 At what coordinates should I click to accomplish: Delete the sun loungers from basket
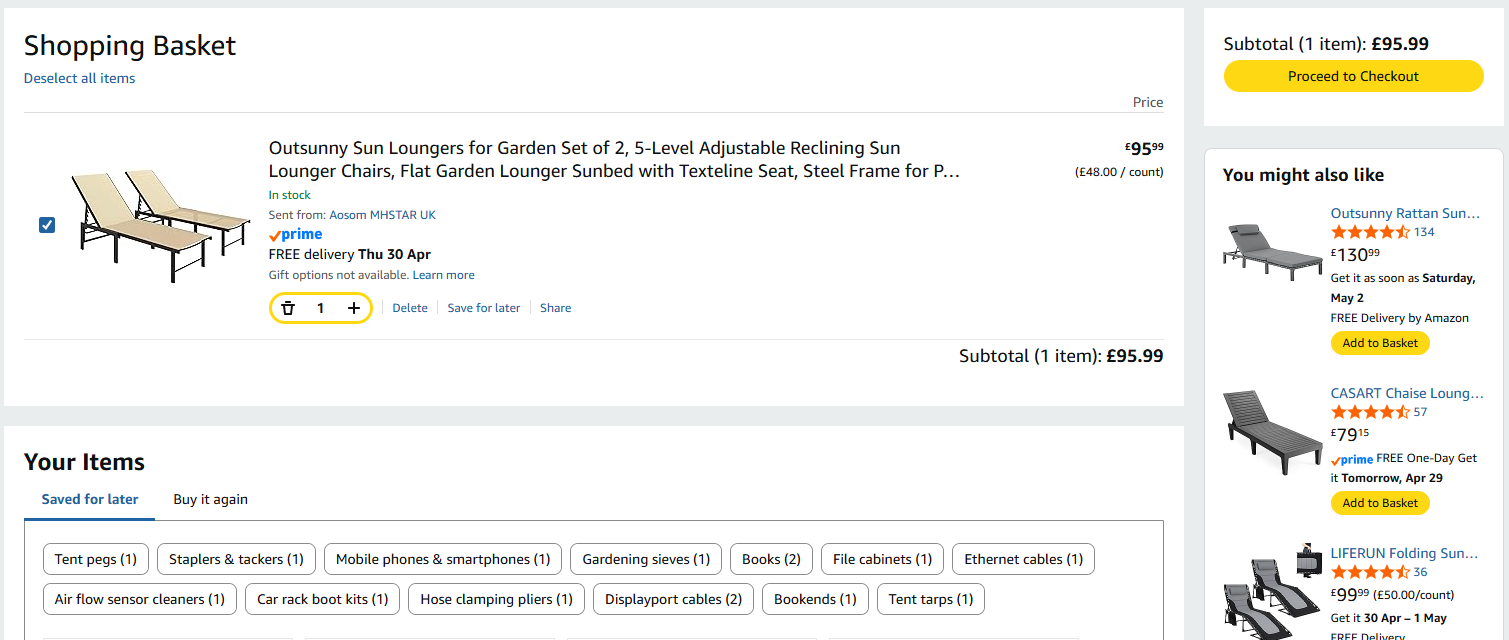pos(410,308)
